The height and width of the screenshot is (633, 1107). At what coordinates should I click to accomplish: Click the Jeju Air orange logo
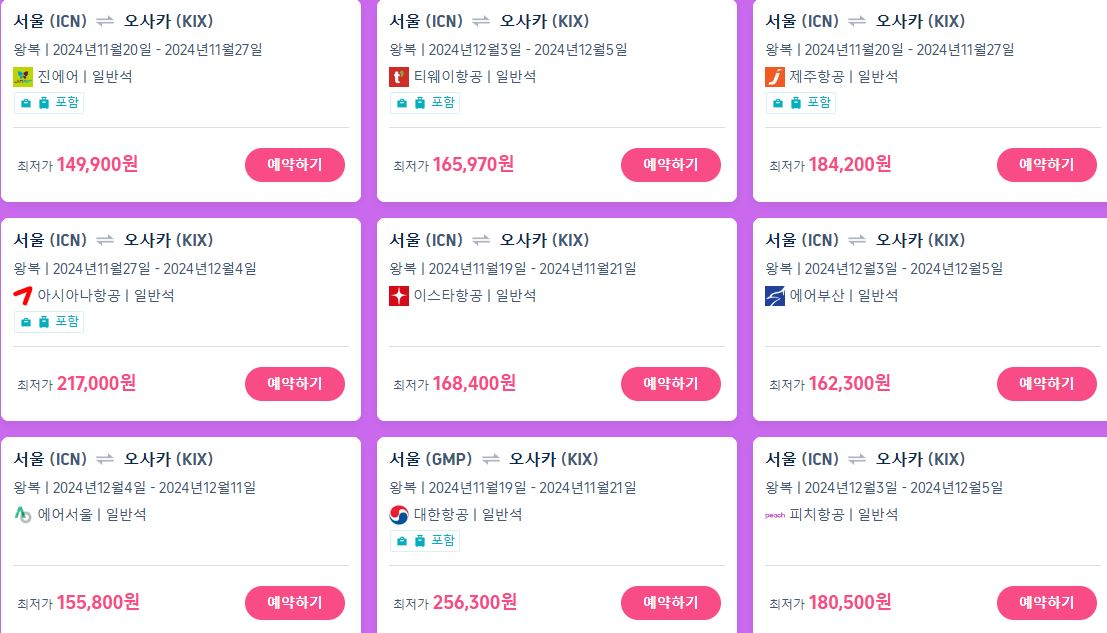(x=774, y=76)
